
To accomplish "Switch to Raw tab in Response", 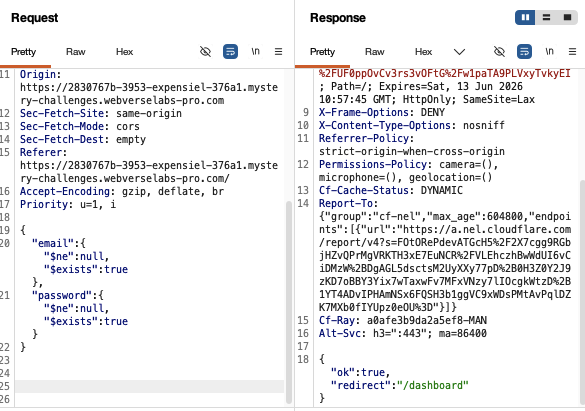I will [375, 52].
